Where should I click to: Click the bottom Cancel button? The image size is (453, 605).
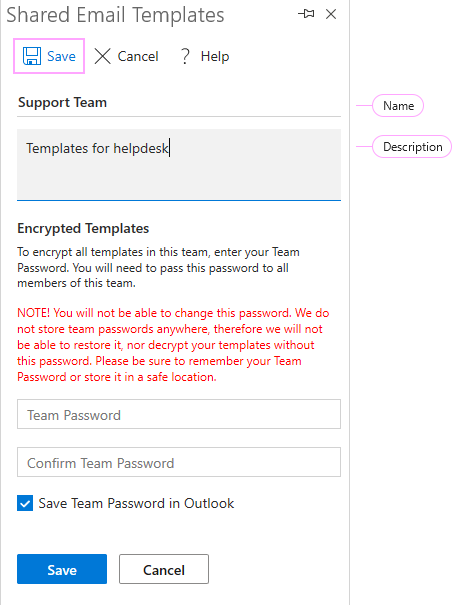tap(164, 569)
